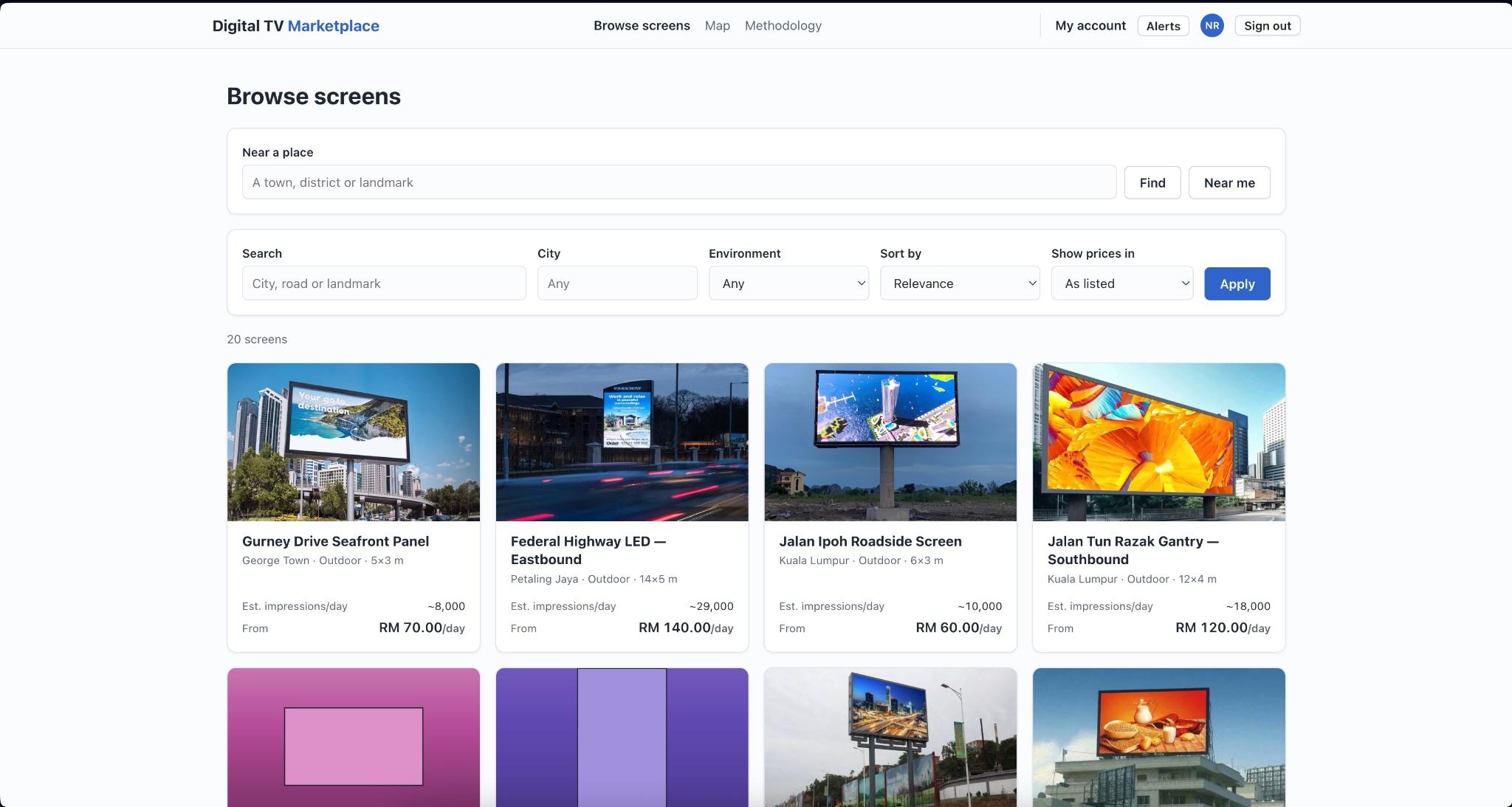This screenshot has width=1512, height=807.
Task: Open the Methodology page
Action: (783, 26)
